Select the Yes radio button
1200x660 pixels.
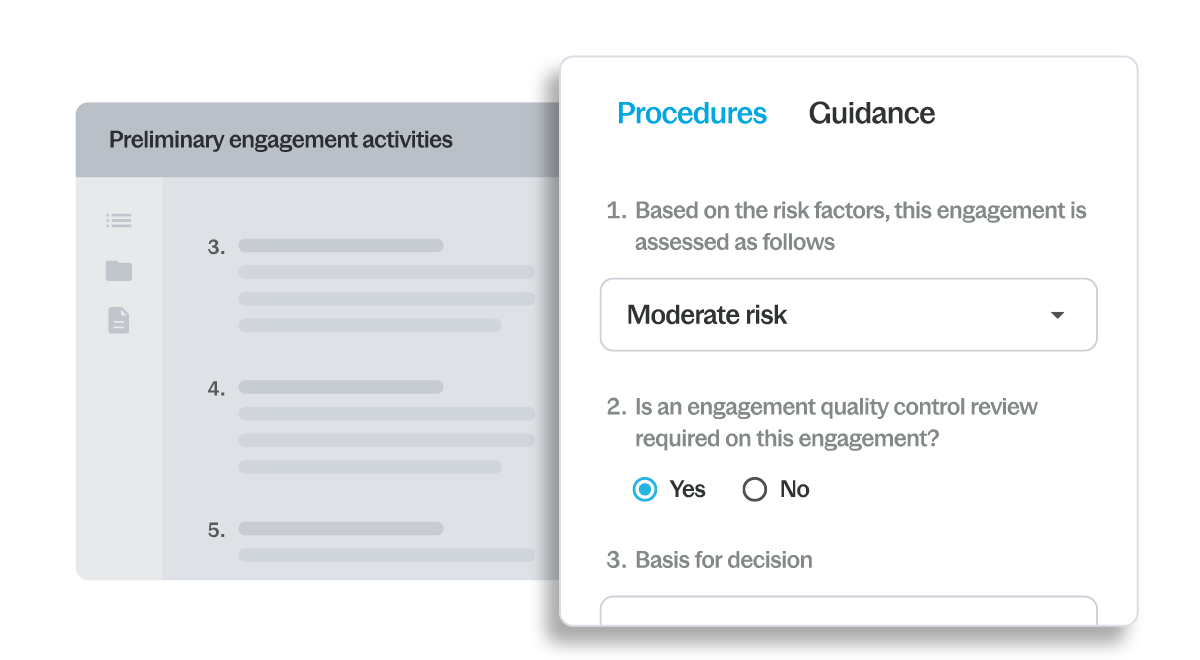click(645, 489)
